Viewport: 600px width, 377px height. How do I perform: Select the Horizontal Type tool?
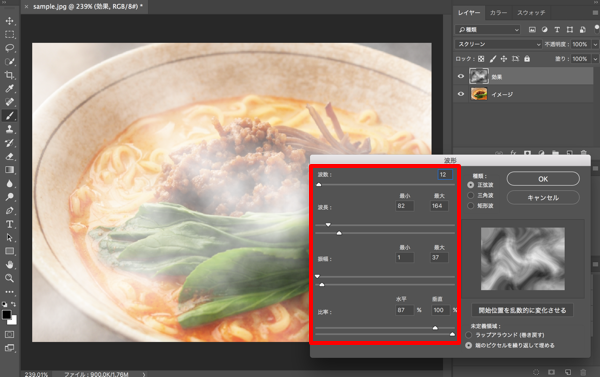(10, 224)
